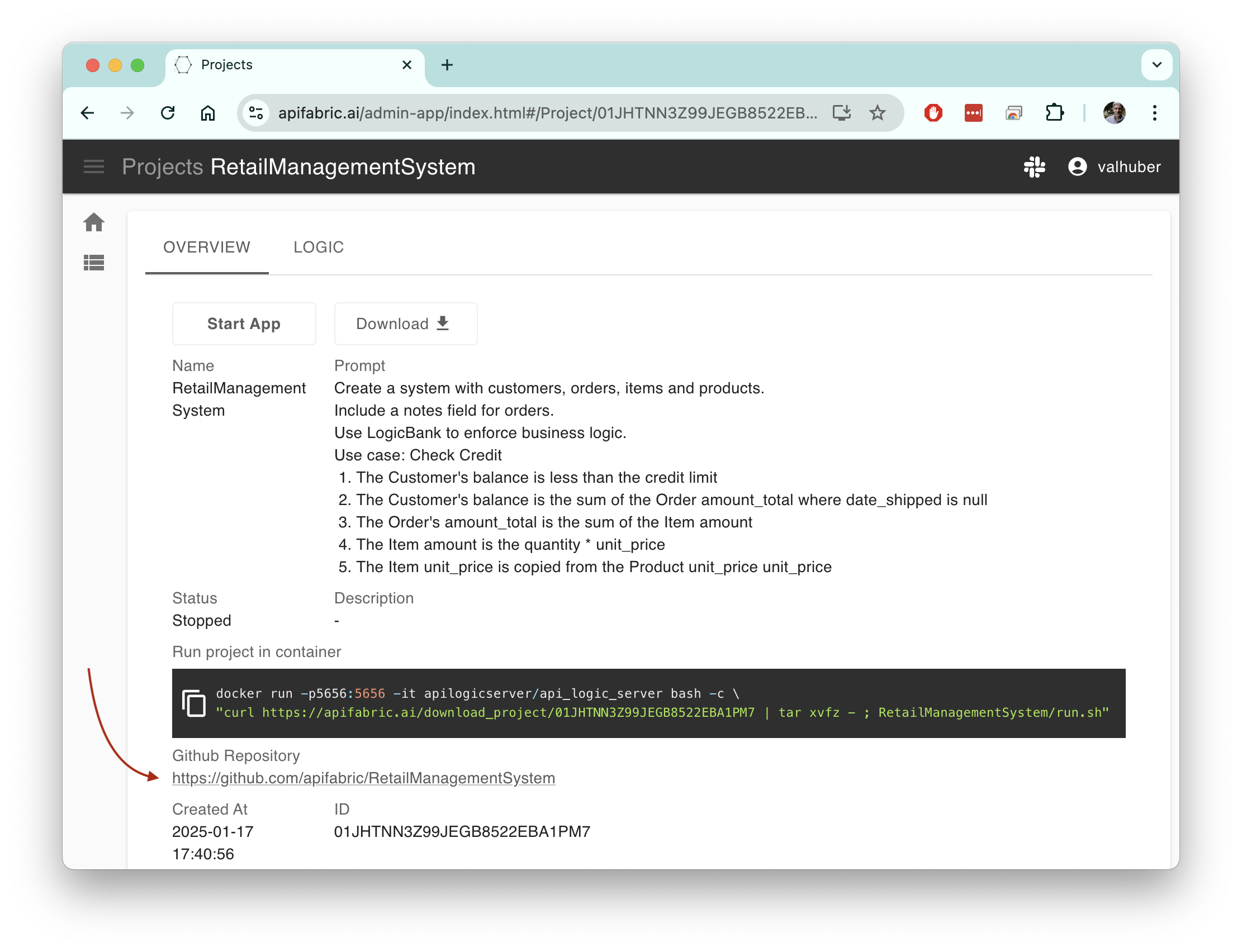1242x952 pixels.
Task: Click the Start App button
Action: point(243,323)
